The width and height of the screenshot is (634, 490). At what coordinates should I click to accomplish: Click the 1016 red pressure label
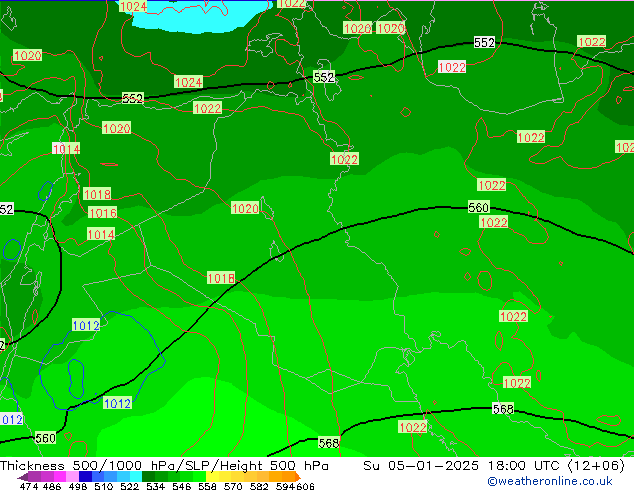point(102,213)
